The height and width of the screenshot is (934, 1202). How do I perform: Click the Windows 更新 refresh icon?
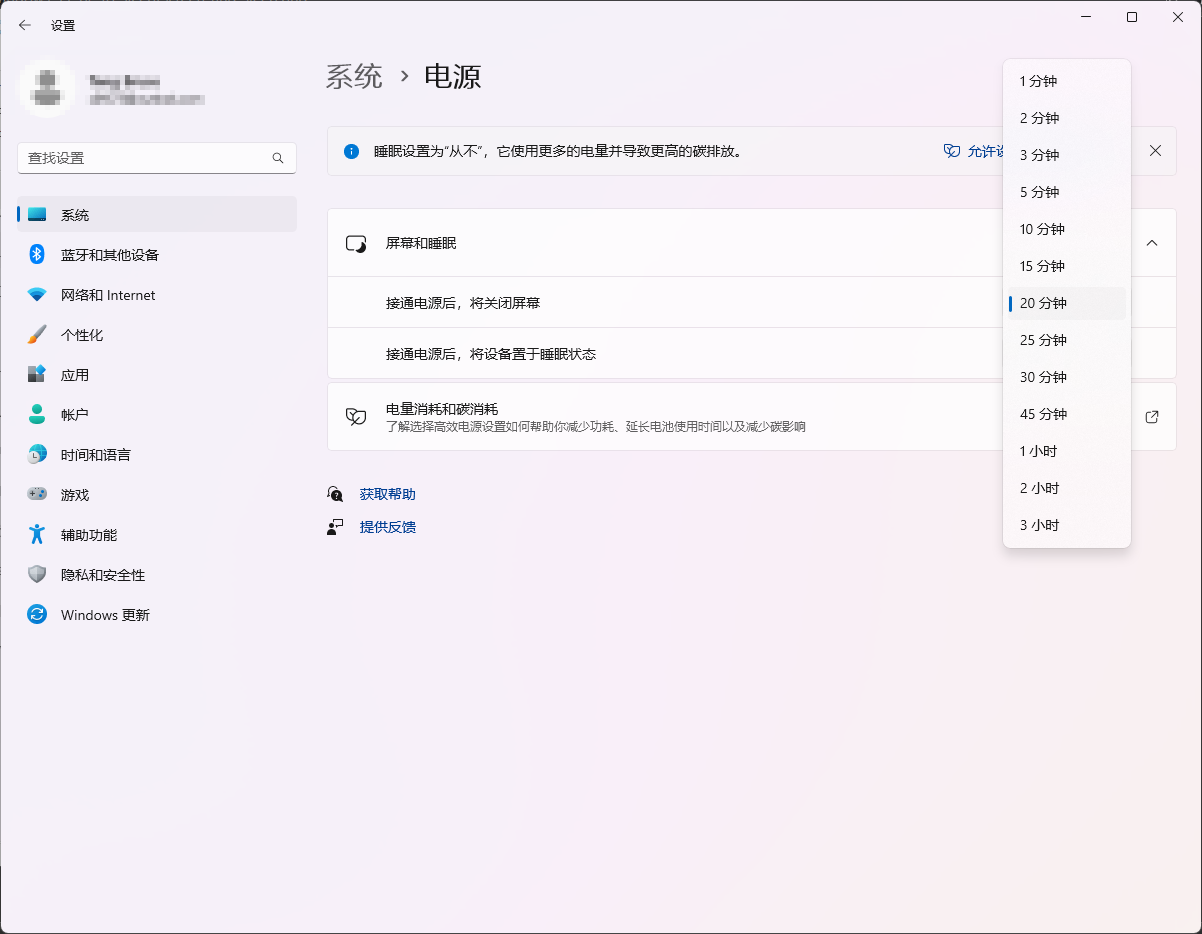(x=37, y=615)
